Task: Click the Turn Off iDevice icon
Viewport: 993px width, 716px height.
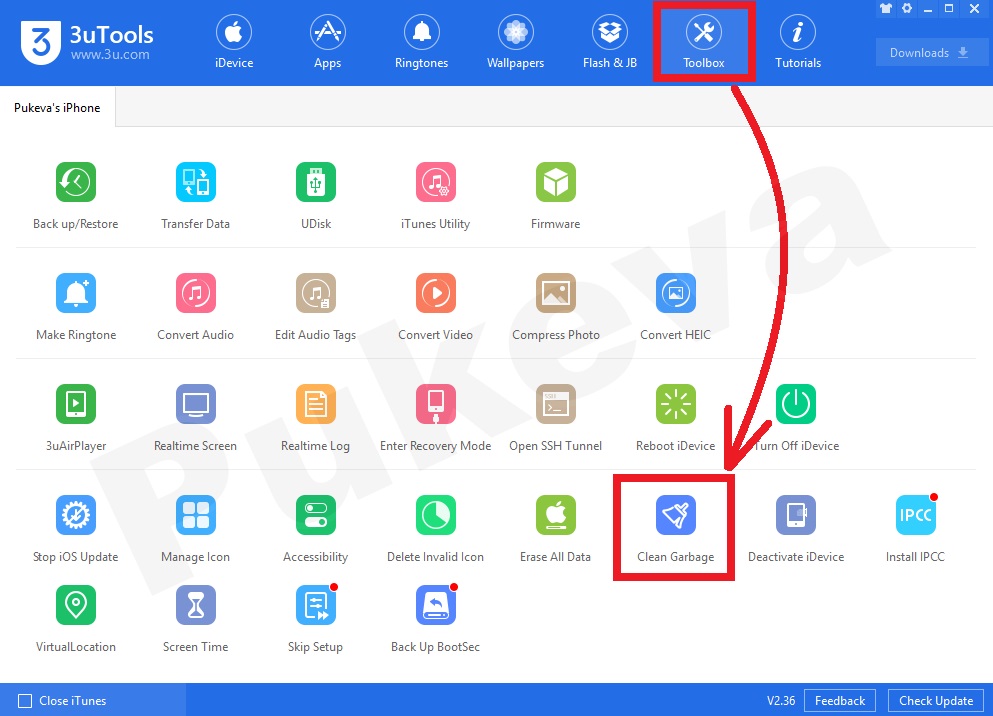Action: (x=795, y=404)
